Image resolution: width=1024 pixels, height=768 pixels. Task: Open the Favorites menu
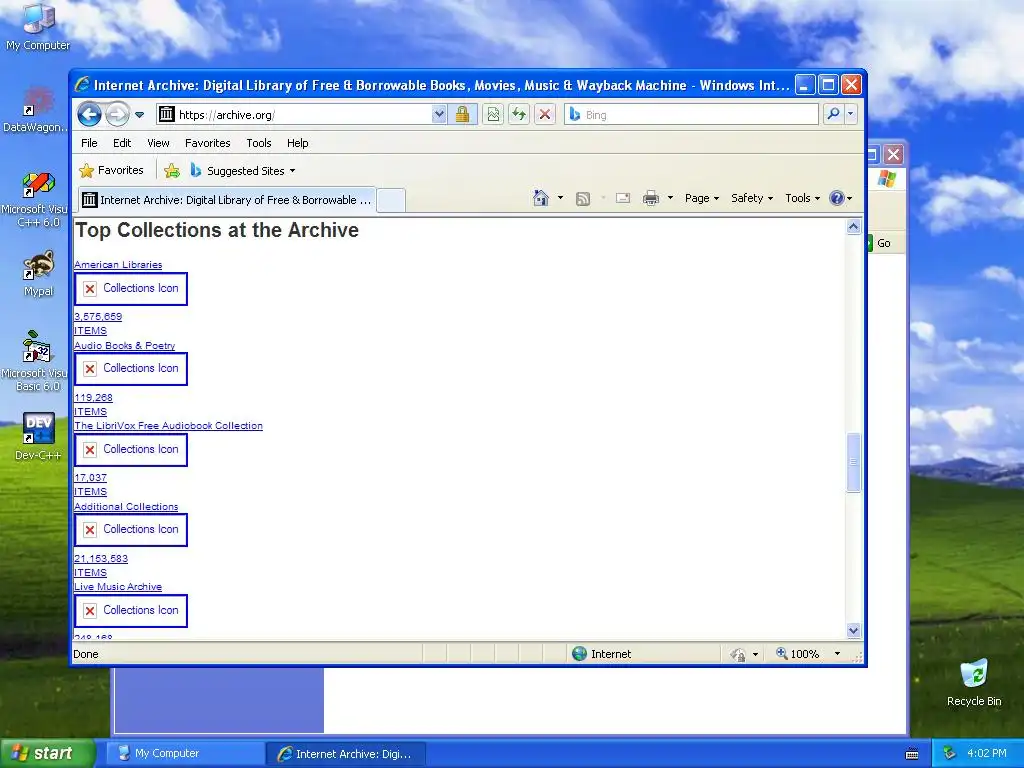(x=207, y=143)
